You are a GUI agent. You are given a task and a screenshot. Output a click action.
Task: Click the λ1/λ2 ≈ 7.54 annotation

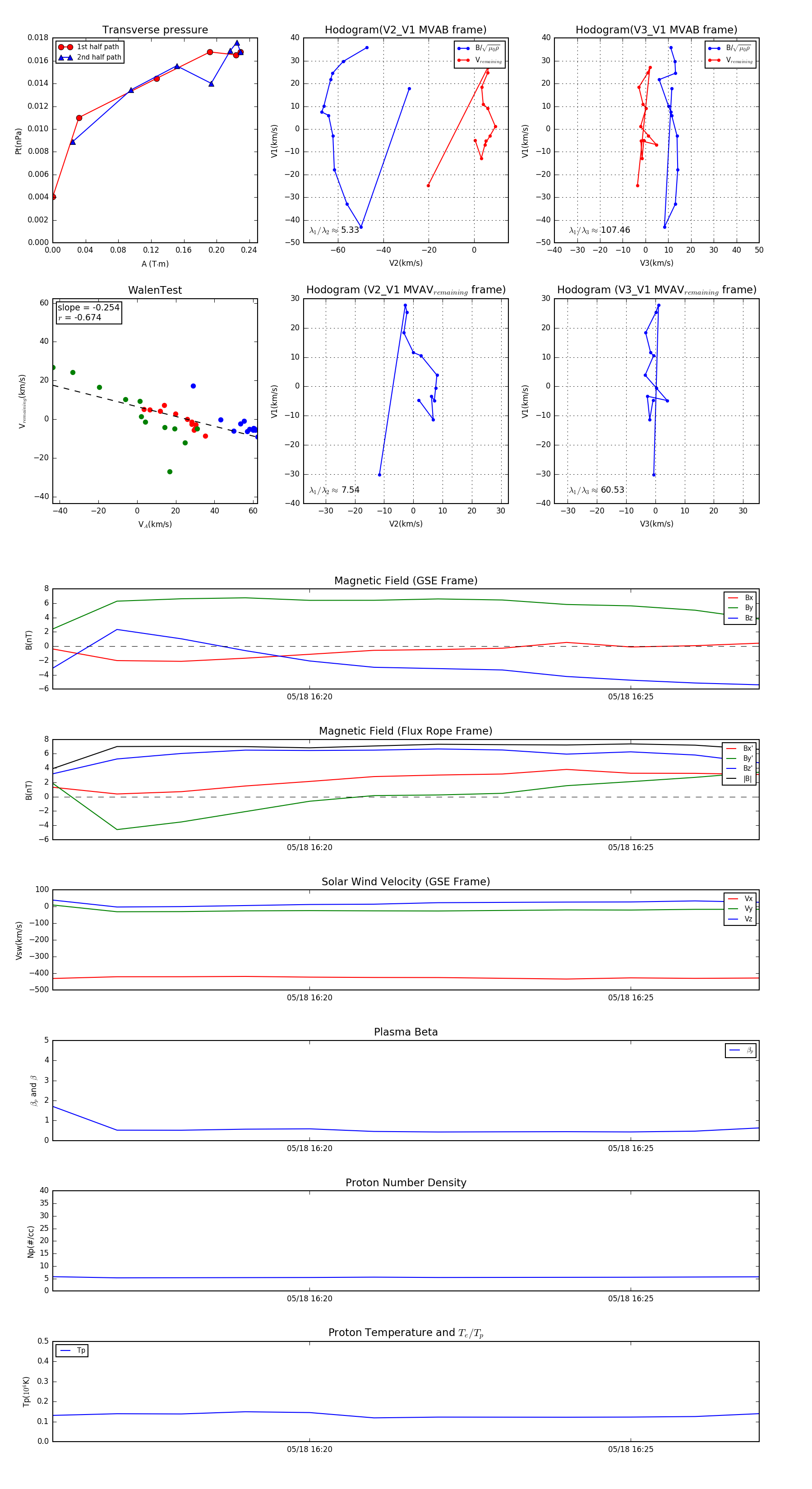point(334,490)
